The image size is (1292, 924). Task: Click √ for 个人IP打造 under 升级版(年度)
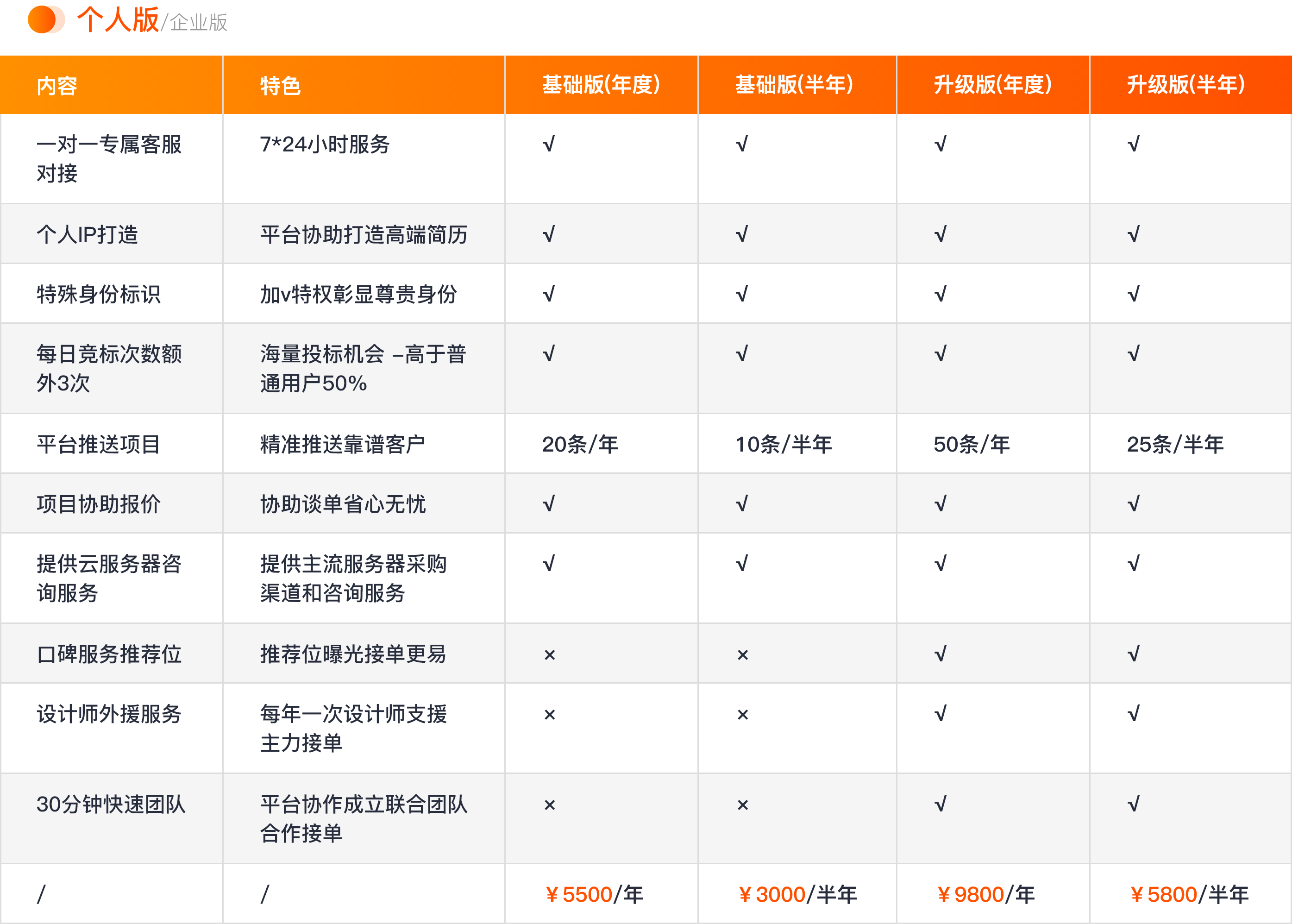941,234
